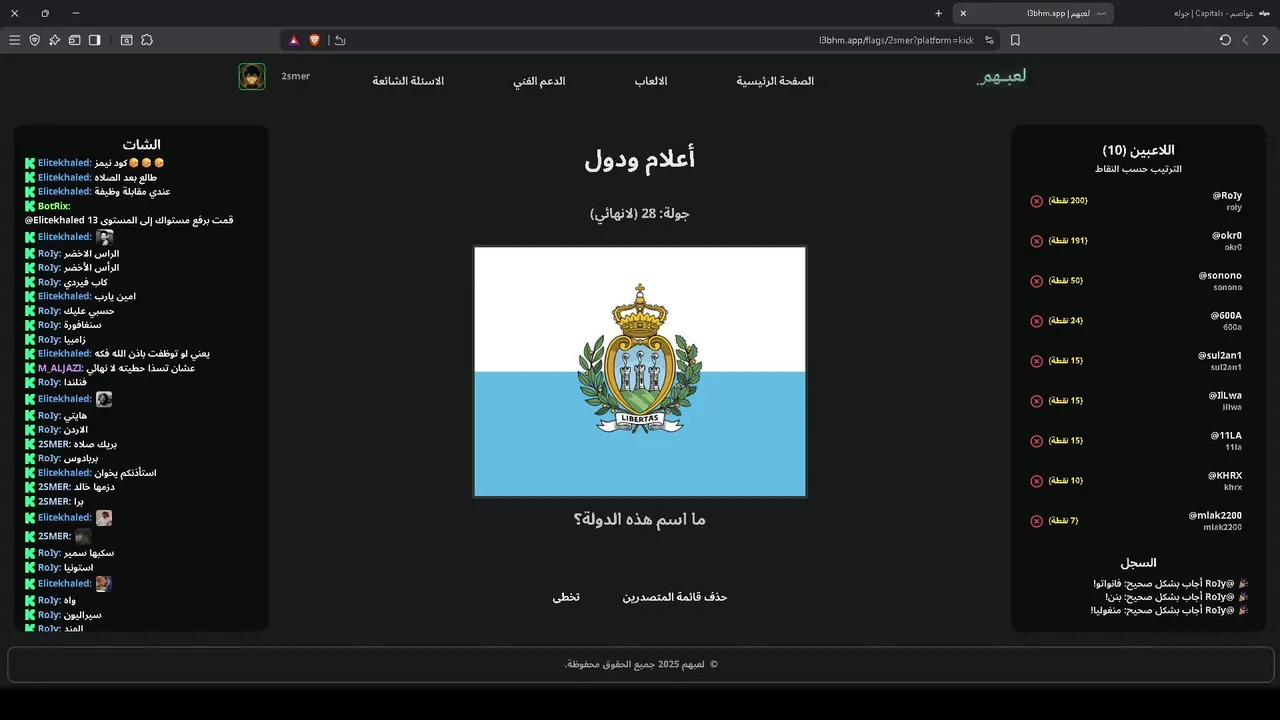Open the 2SMER chat image thumbnail
This screenshot has height=720, width=1280.
(83, 537)
